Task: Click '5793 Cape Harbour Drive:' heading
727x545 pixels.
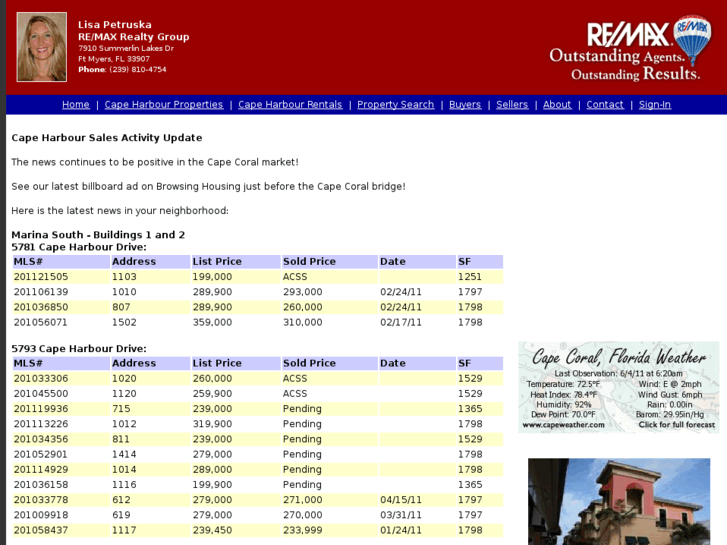Action: click(79, 349)
